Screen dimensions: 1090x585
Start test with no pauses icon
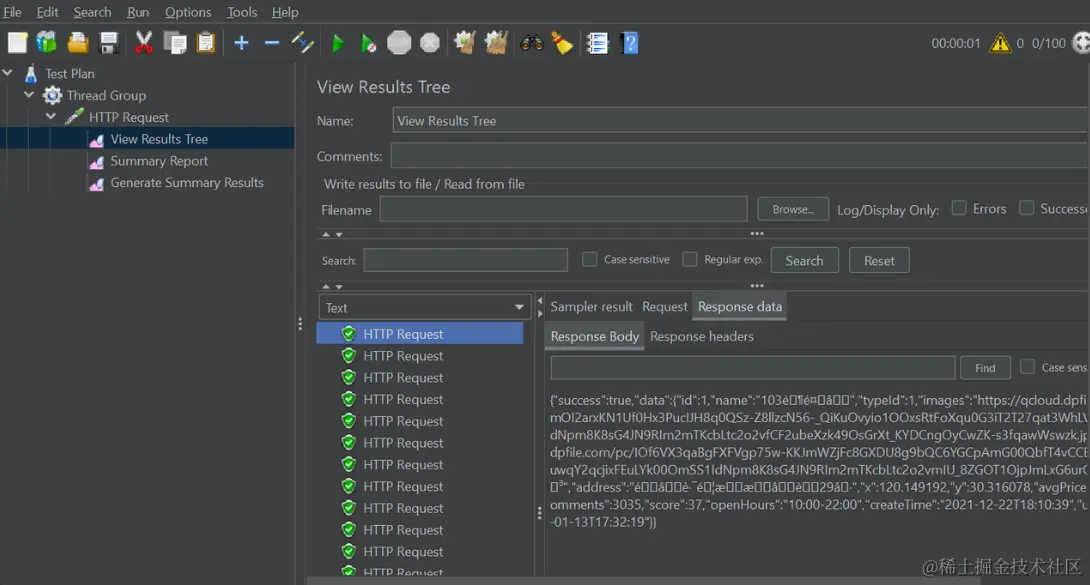tap(368, 43)
